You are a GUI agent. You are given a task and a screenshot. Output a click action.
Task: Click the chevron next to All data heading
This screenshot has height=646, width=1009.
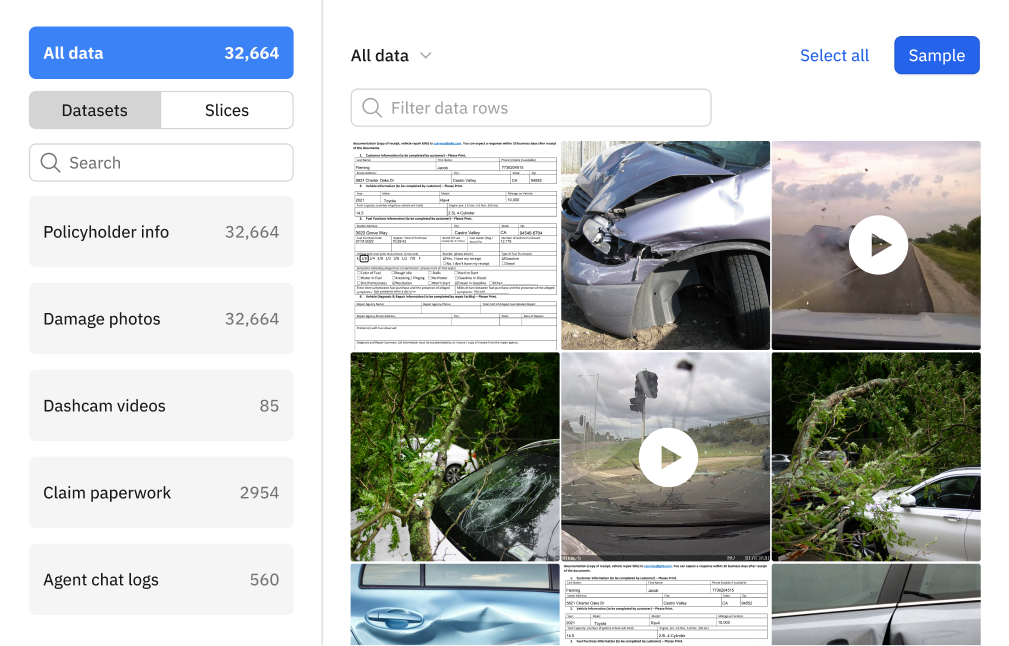click(x=427, y=56)
